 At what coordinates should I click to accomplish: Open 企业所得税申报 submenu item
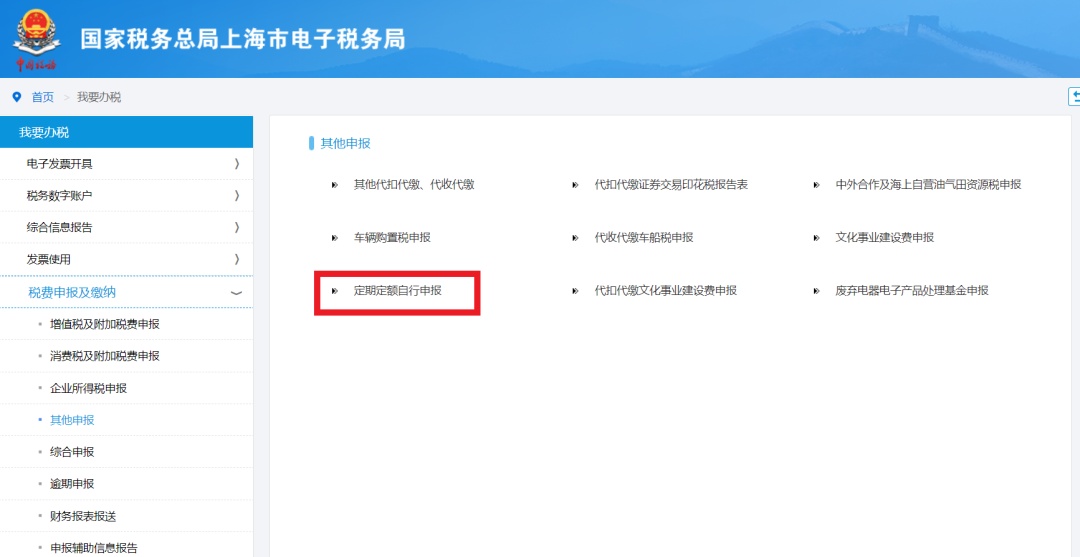[x=88, y=388]
